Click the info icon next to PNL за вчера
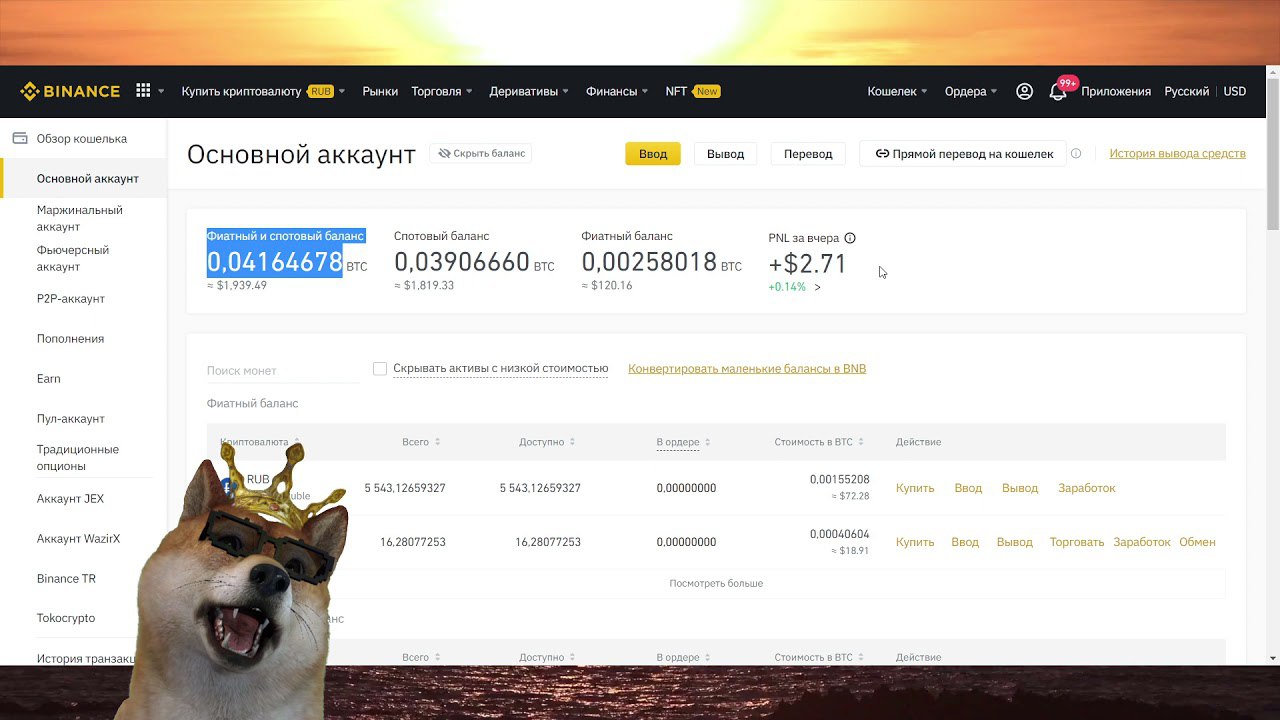The height and width of the screenshot is (720, 1280). 850,238
